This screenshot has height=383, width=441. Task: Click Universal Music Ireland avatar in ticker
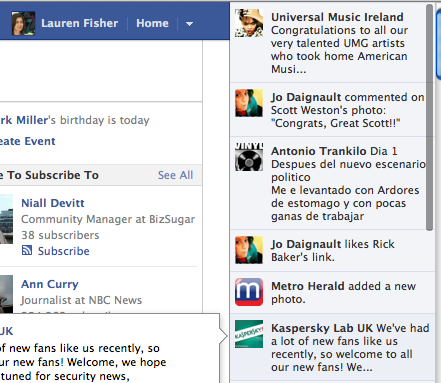pos(249,23)
